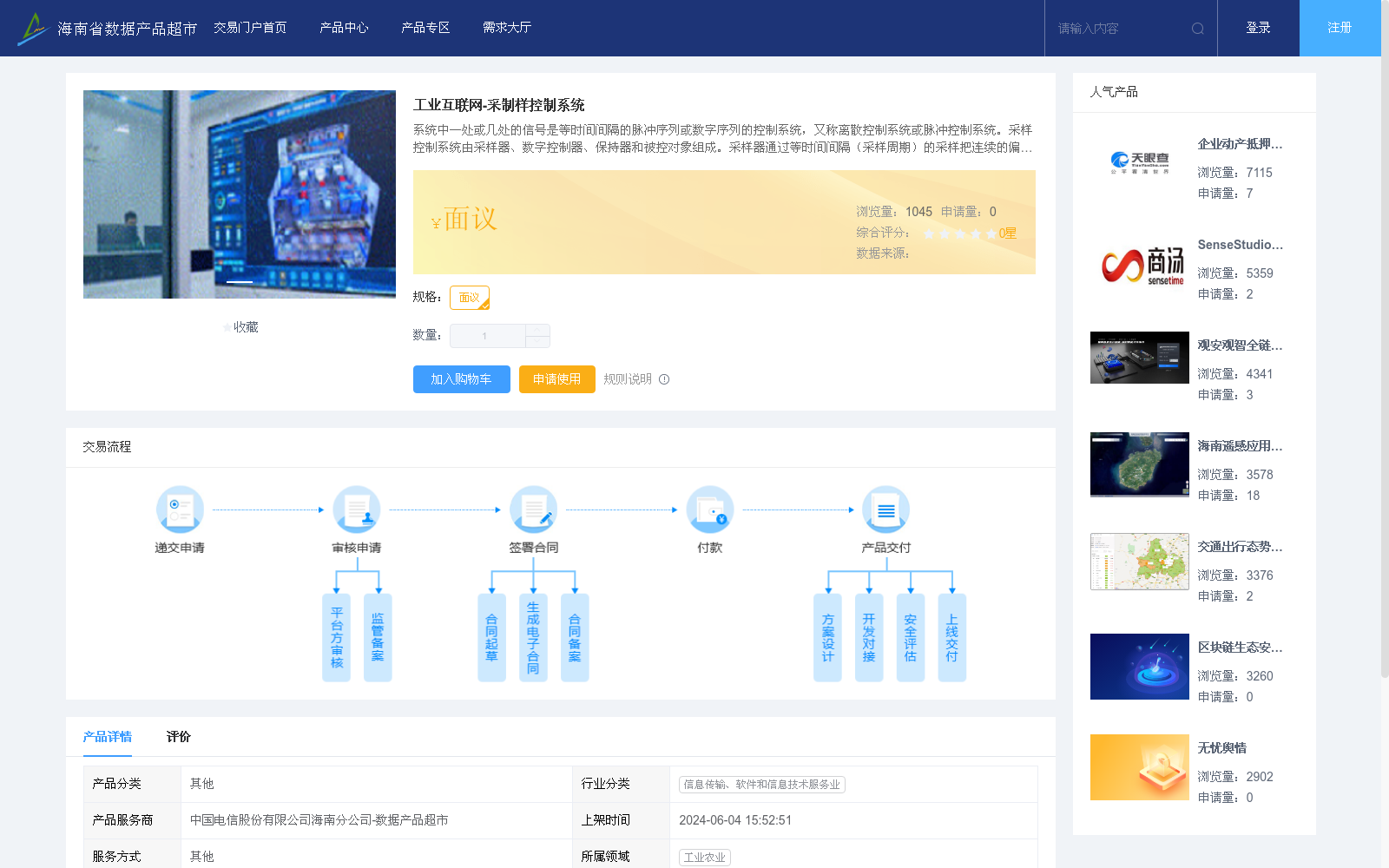Open the 产品中心 menu

344,28
